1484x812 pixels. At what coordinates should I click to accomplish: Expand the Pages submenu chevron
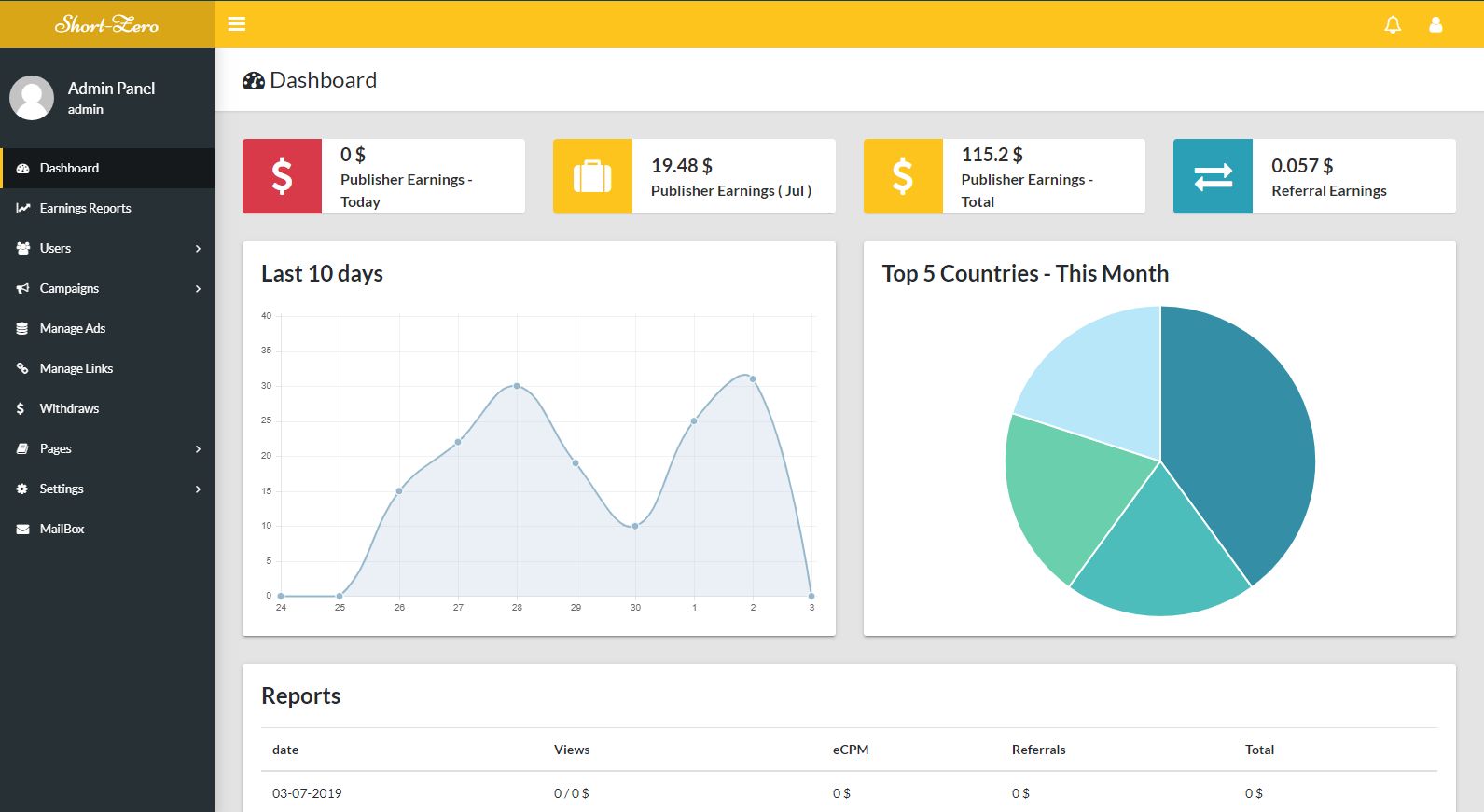coord(198,449)
